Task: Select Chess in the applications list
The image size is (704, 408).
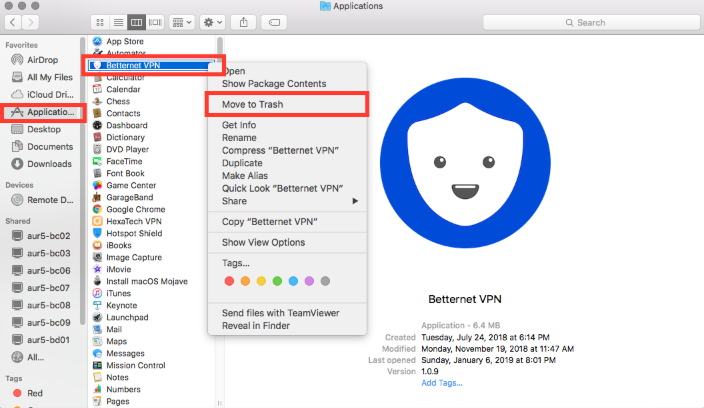Action: click(111, 101)
